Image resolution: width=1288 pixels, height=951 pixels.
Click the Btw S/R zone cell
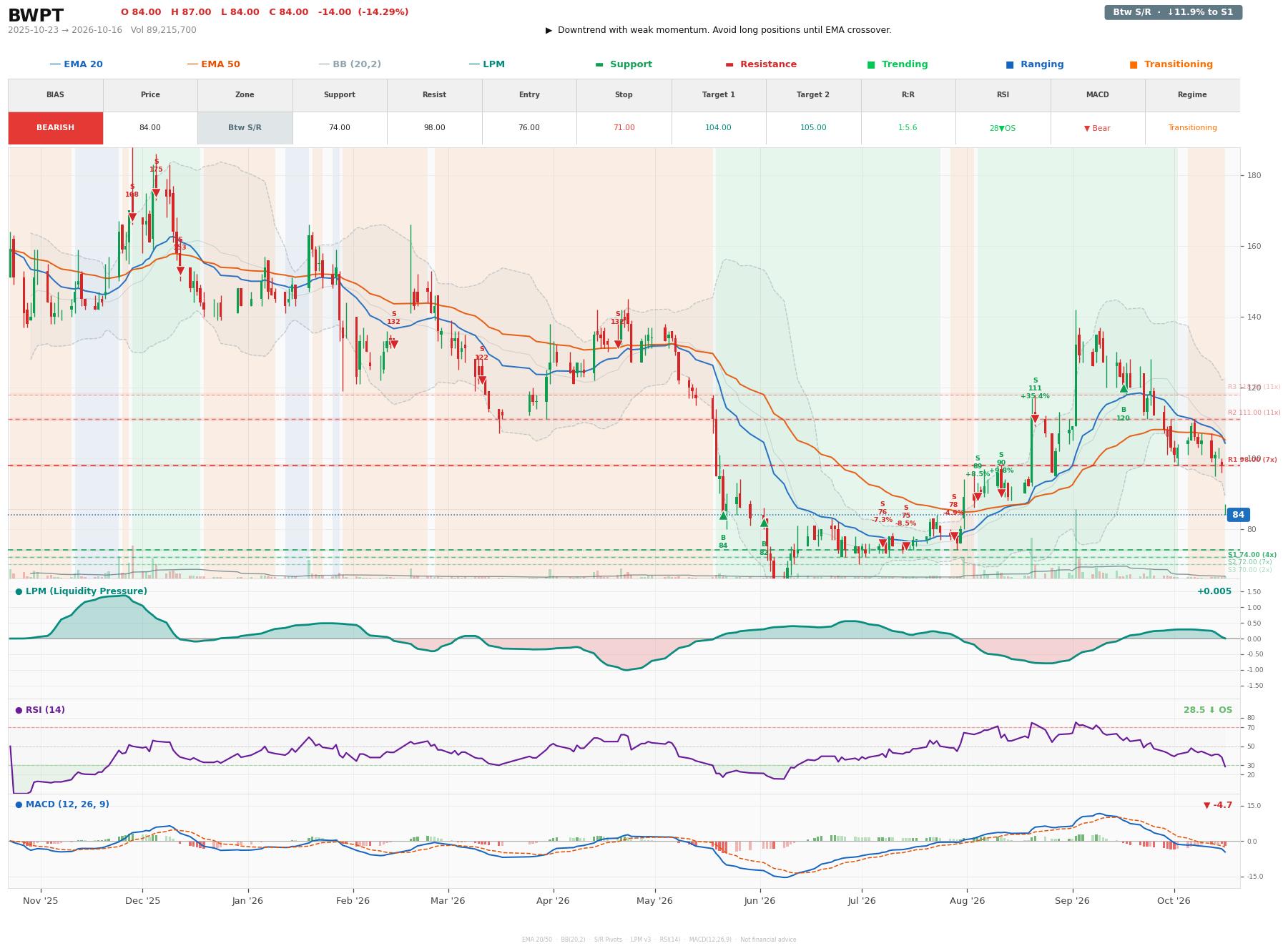click(x=245, y=128)
